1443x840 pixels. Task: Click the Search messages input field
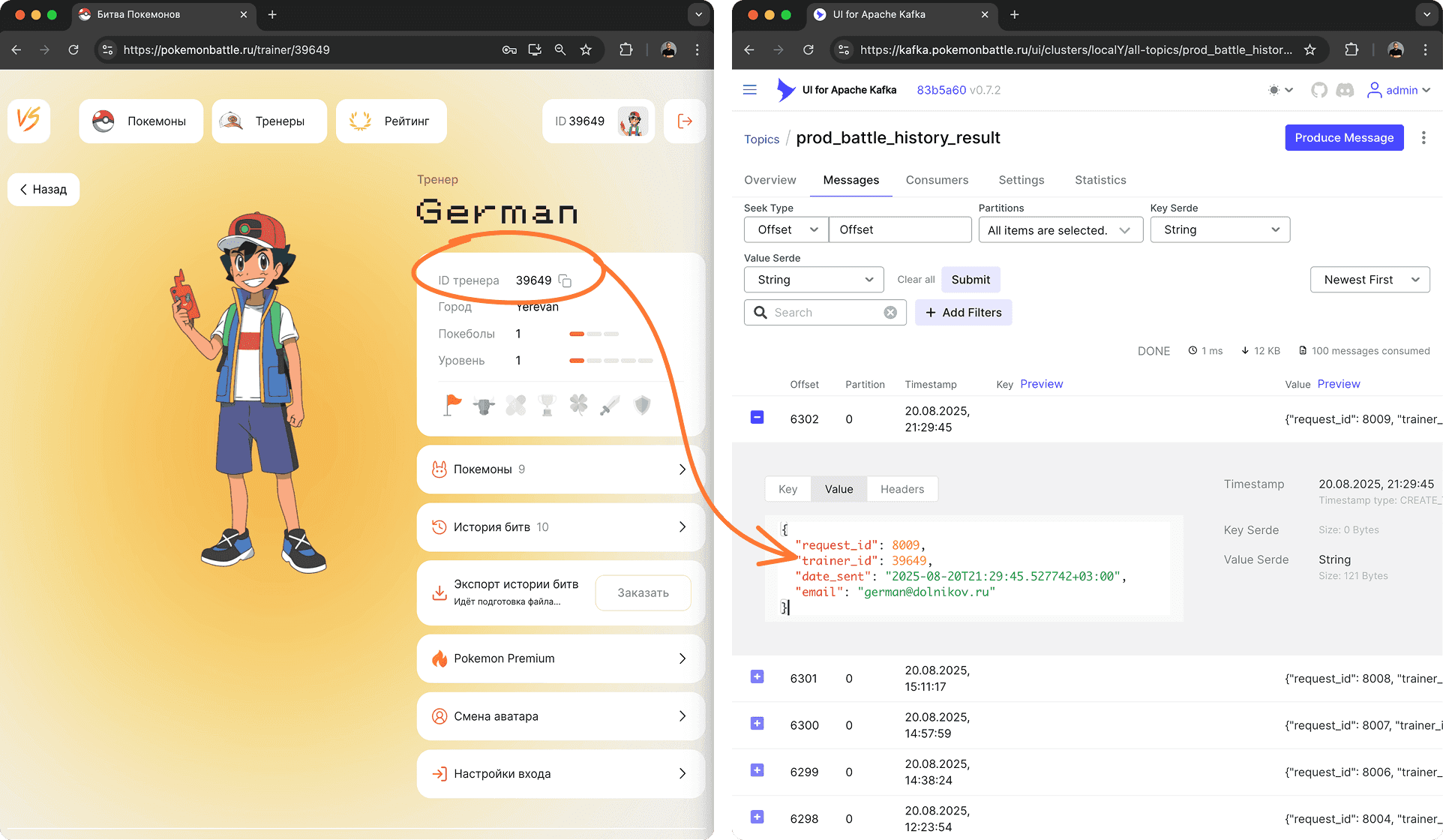coord(825,312)
